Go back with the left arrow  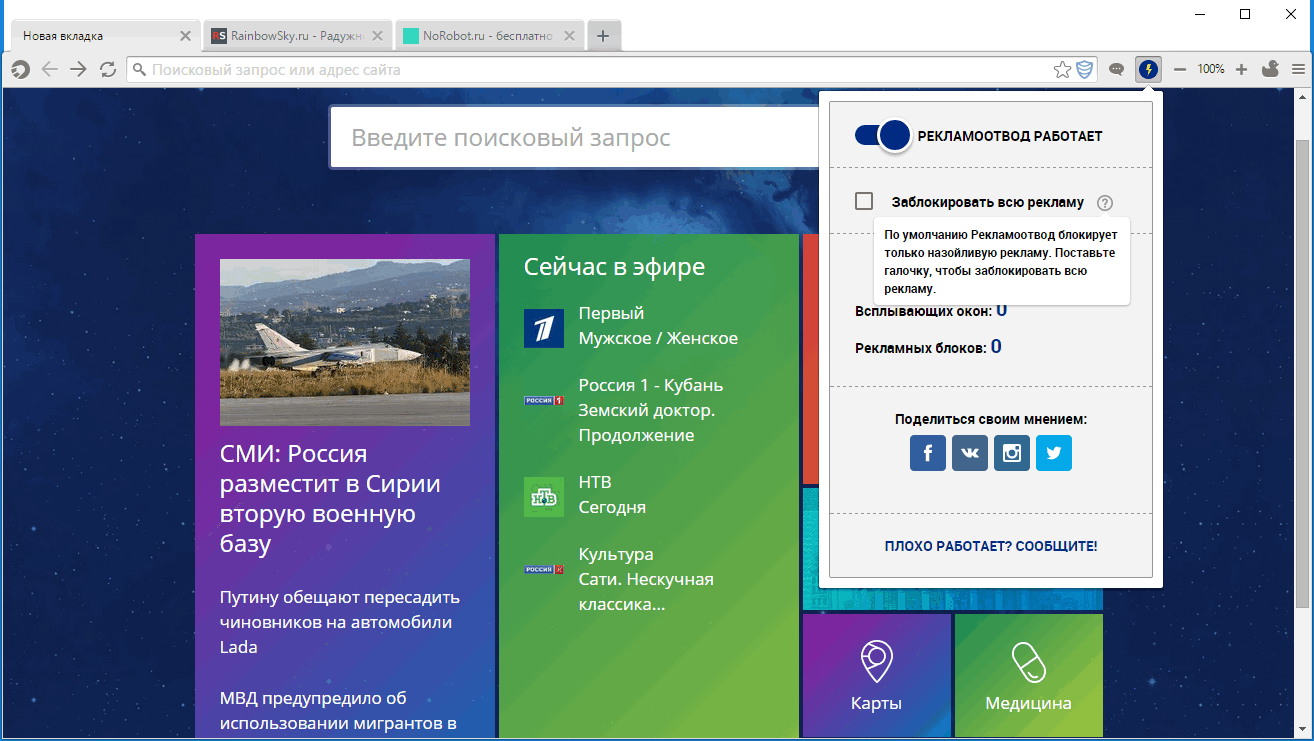(x=49, y=70)
